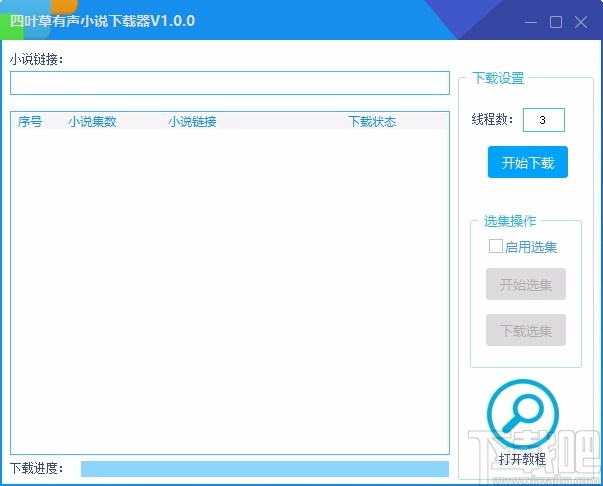This screenshot has height=486, width=603.
Task: Open the tutorial via the magnifier icon
Action: 522,415
